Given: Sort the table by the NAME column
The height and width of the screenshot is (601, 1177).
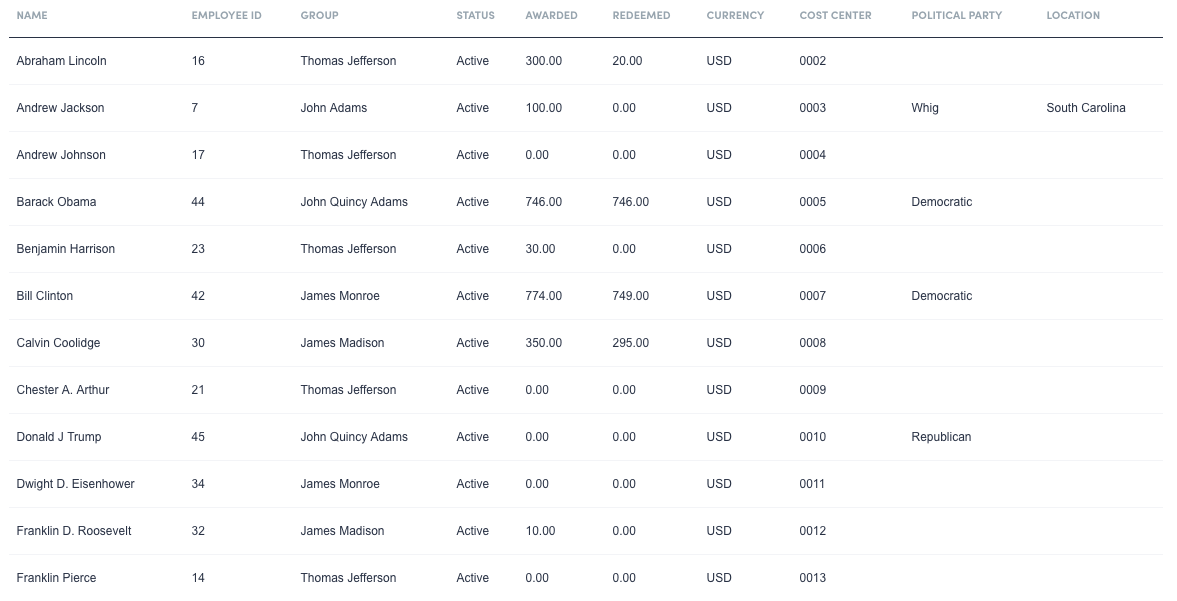Looking at the screenshot, I should tap(31, 15).
